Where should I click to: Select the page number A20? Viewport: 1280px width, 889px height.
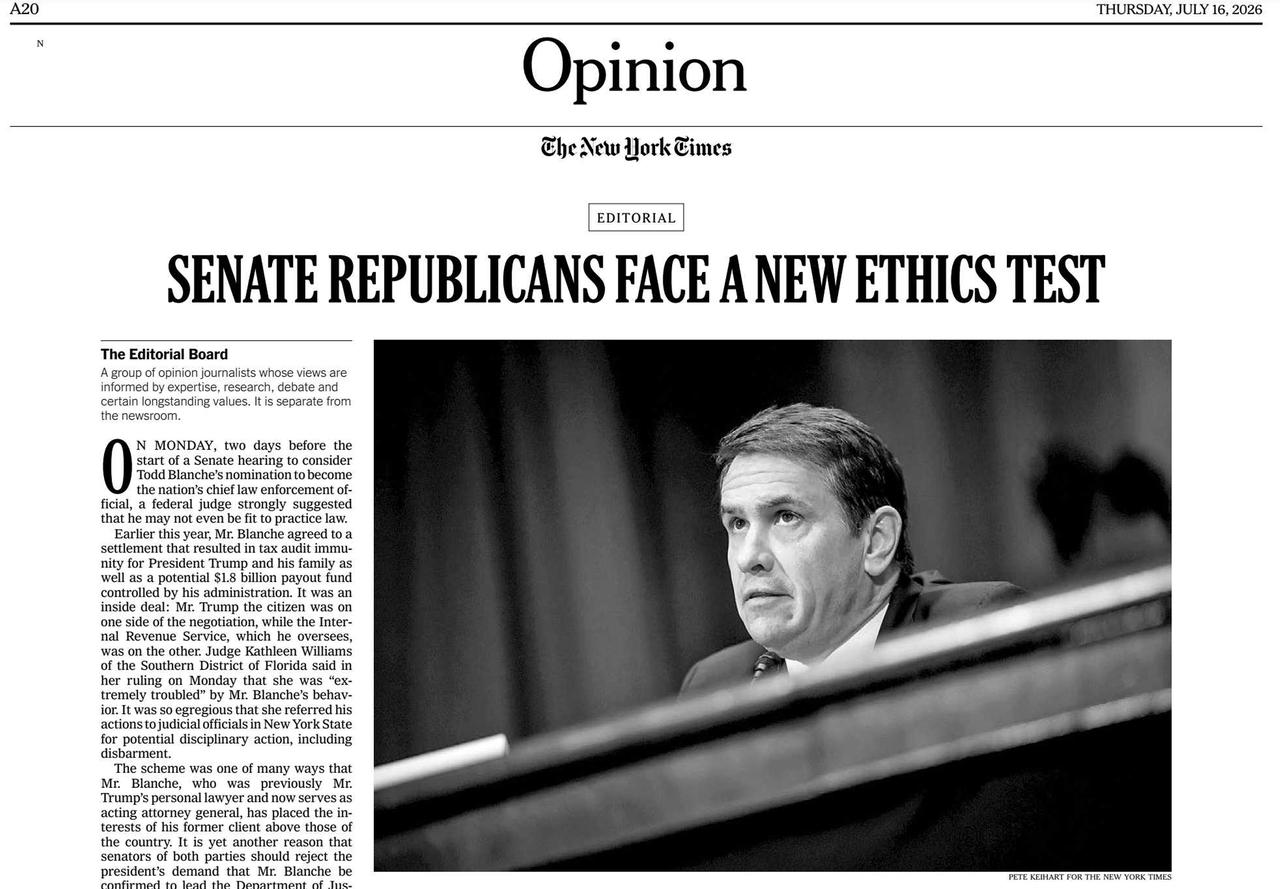click(24, 9)
